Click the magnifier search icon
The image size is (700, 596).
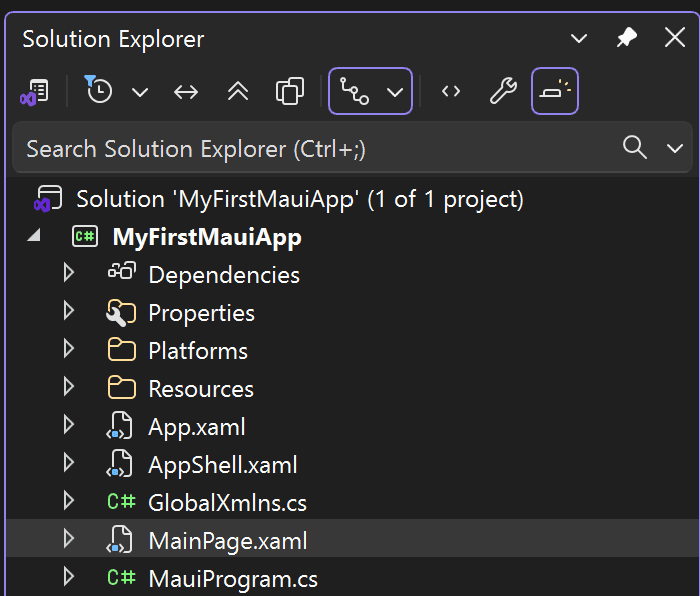pos(635,147)
